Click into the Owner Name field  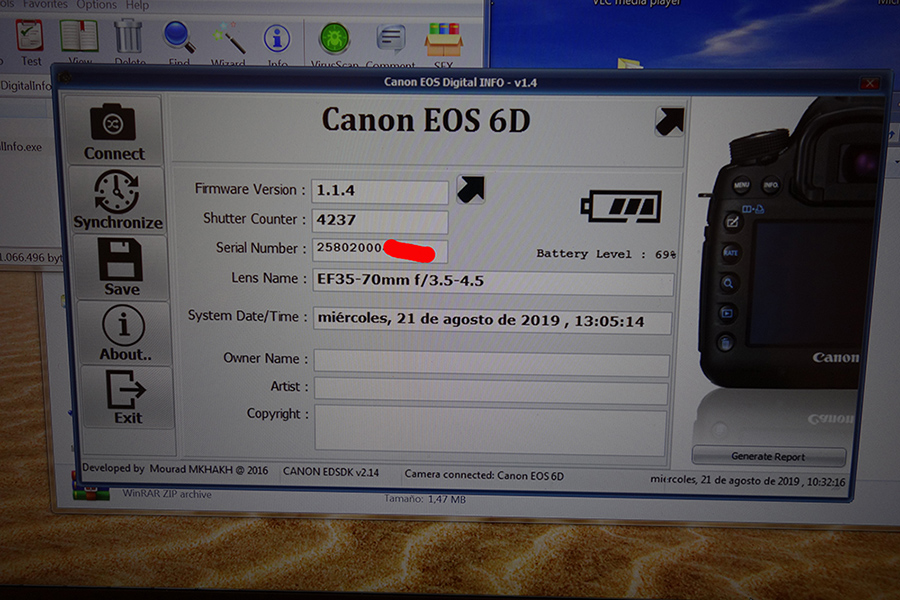pos(491,364)
